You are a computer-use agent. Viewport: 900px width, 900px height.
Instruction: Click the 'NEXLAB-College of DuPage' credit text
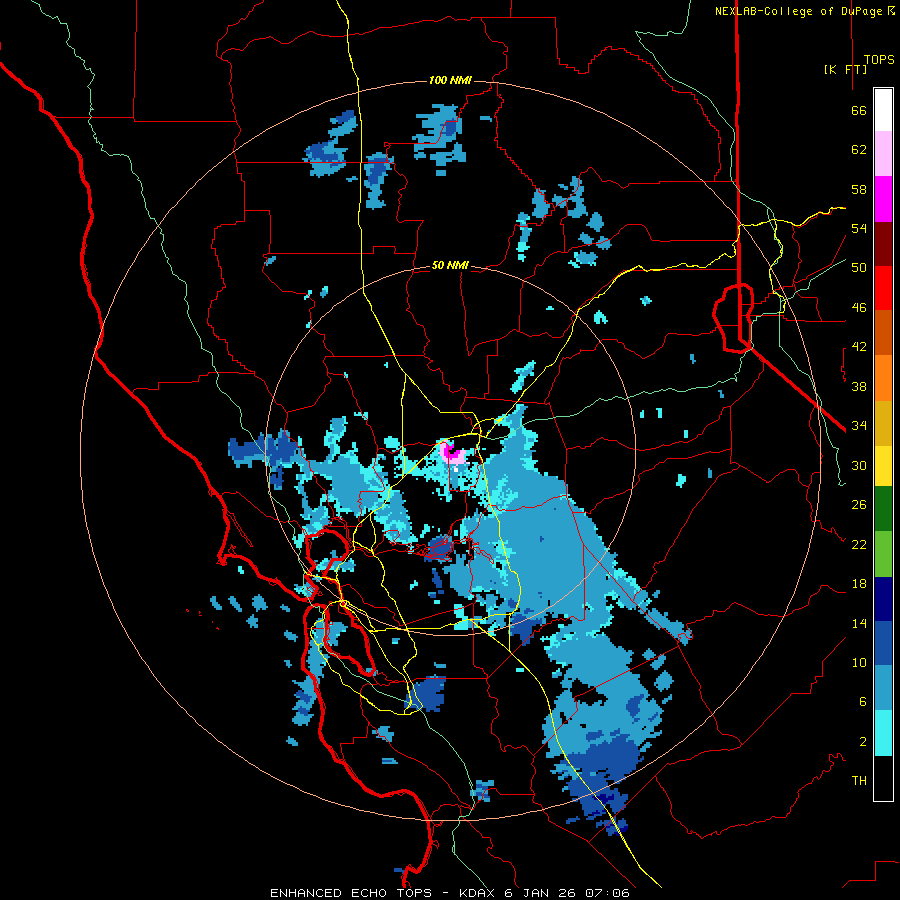[x=800, y=11]
